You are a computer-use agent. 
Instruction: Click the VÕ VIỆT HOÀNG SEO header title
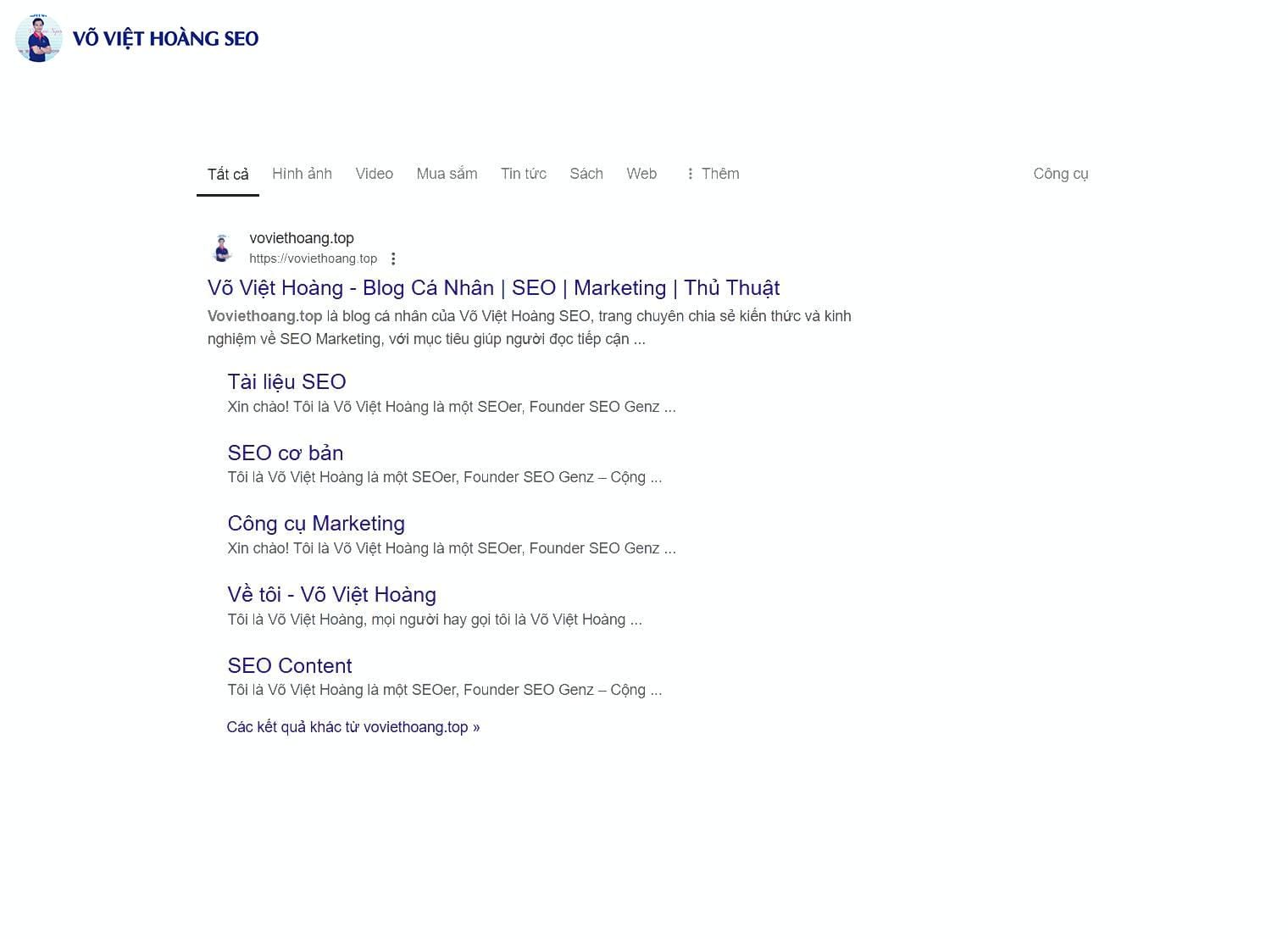[x=165, y=39]
